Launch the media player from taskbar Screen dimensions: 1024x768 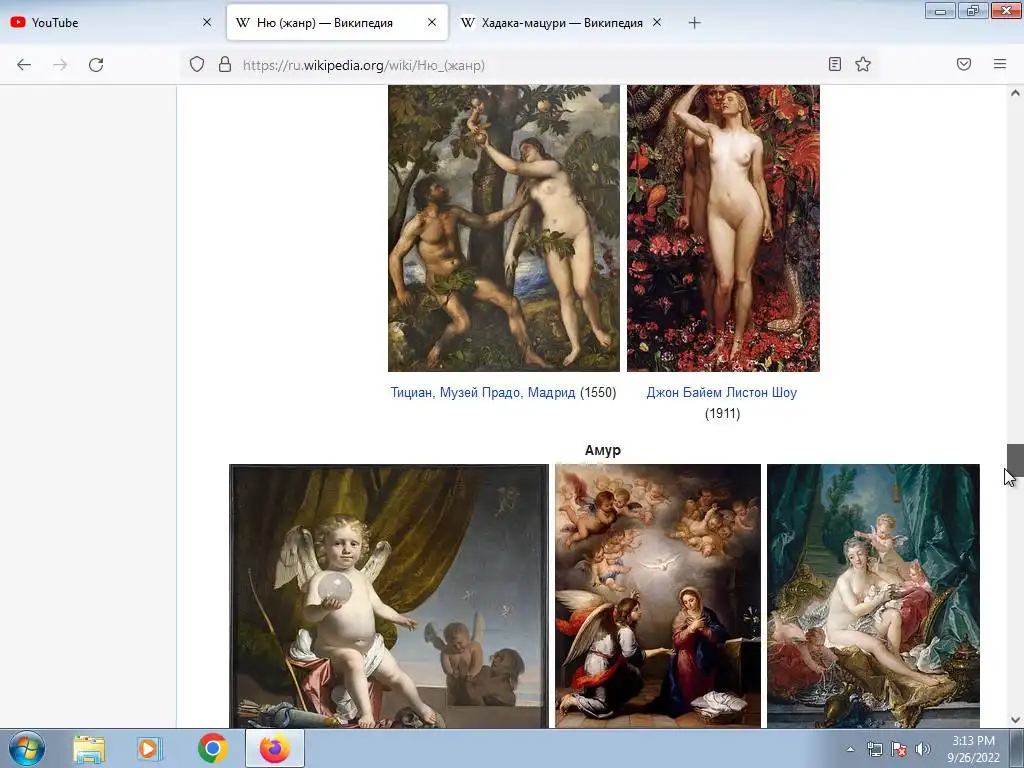150,748
